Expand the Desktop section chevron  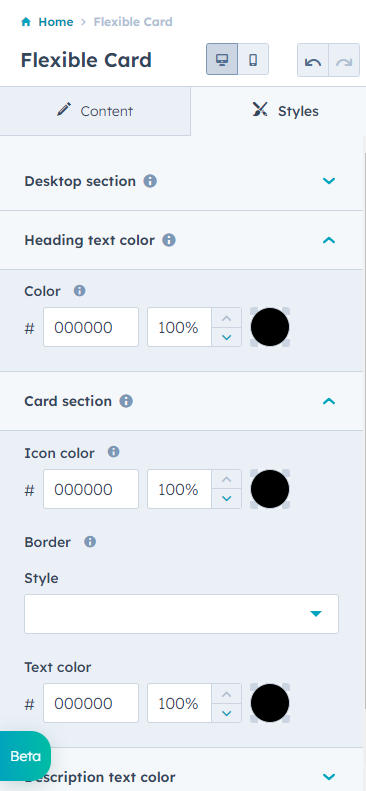pos(329,181)
